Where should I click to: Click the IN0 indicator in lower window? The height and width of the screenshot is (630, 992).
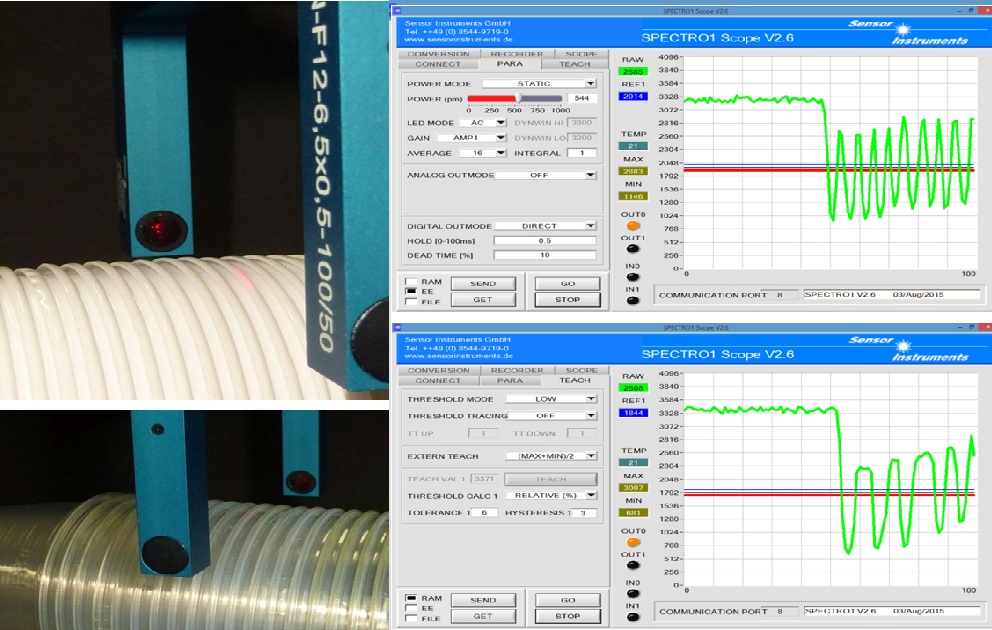click(633, 593)
